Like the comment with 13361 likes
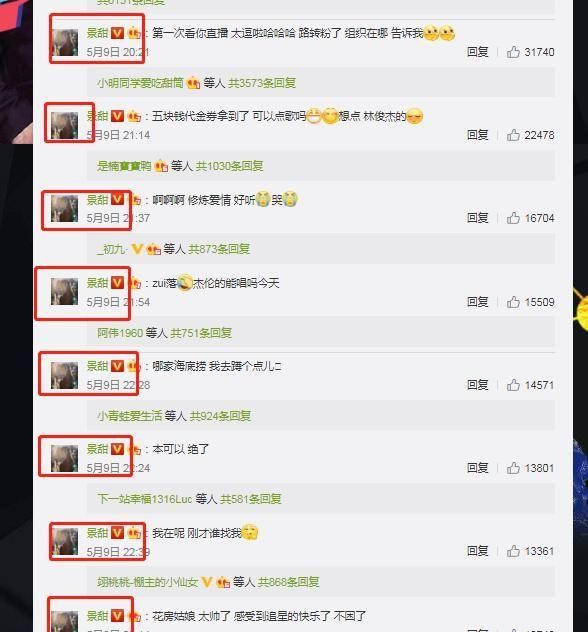 click(x=513, y=551)
